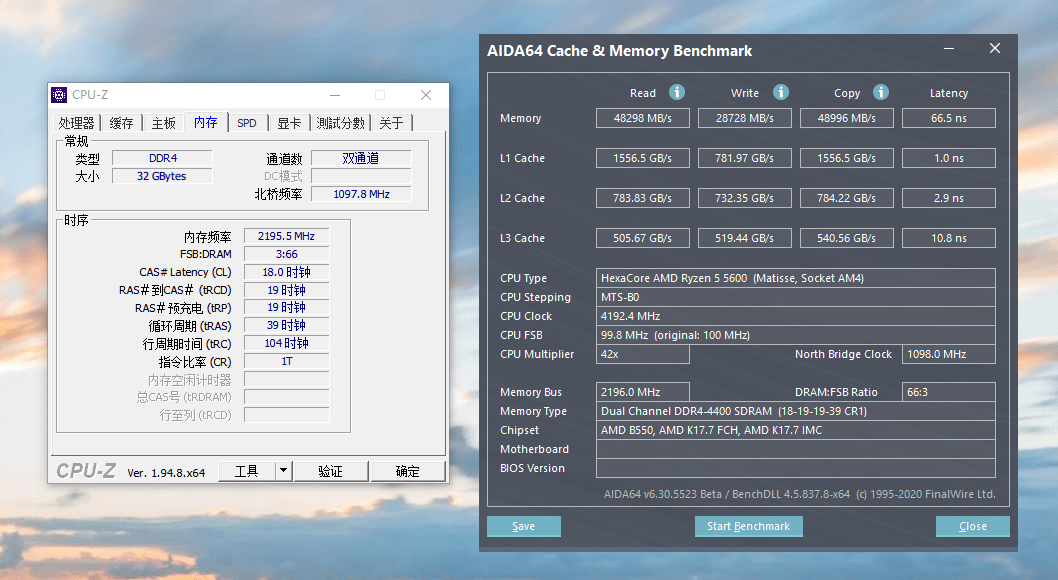Open the 工具 dropdown arrow in CPU-Z
This screenshot has height=580, width=1058.
[283, 471]
